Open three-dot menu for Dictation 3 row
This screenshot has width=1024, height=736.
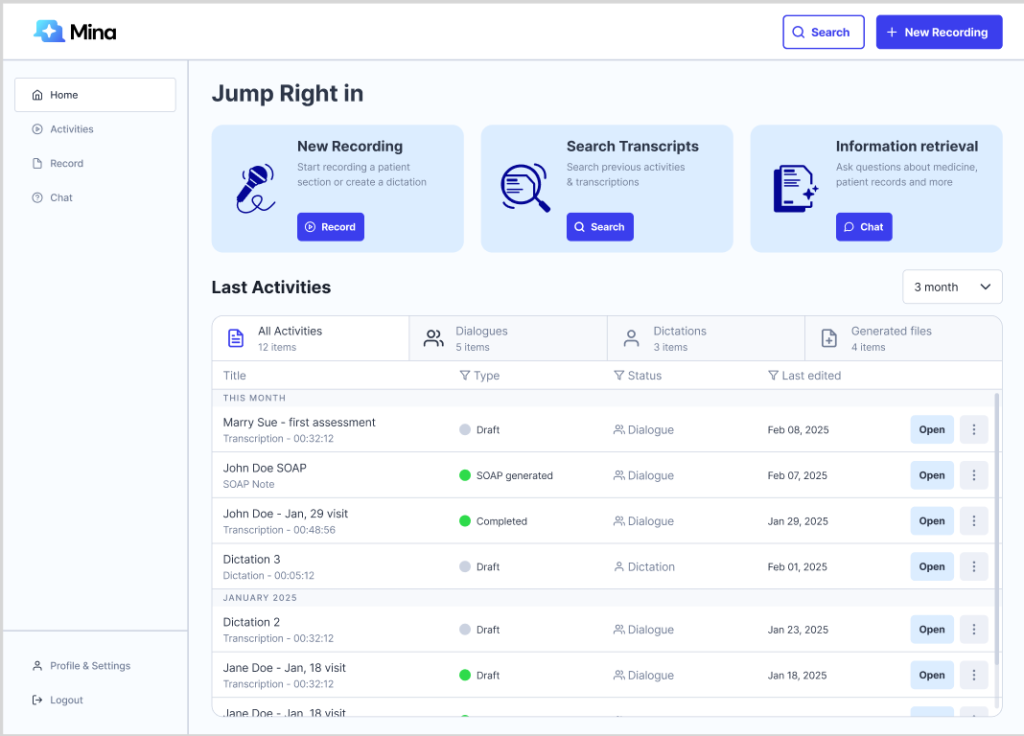973,567
